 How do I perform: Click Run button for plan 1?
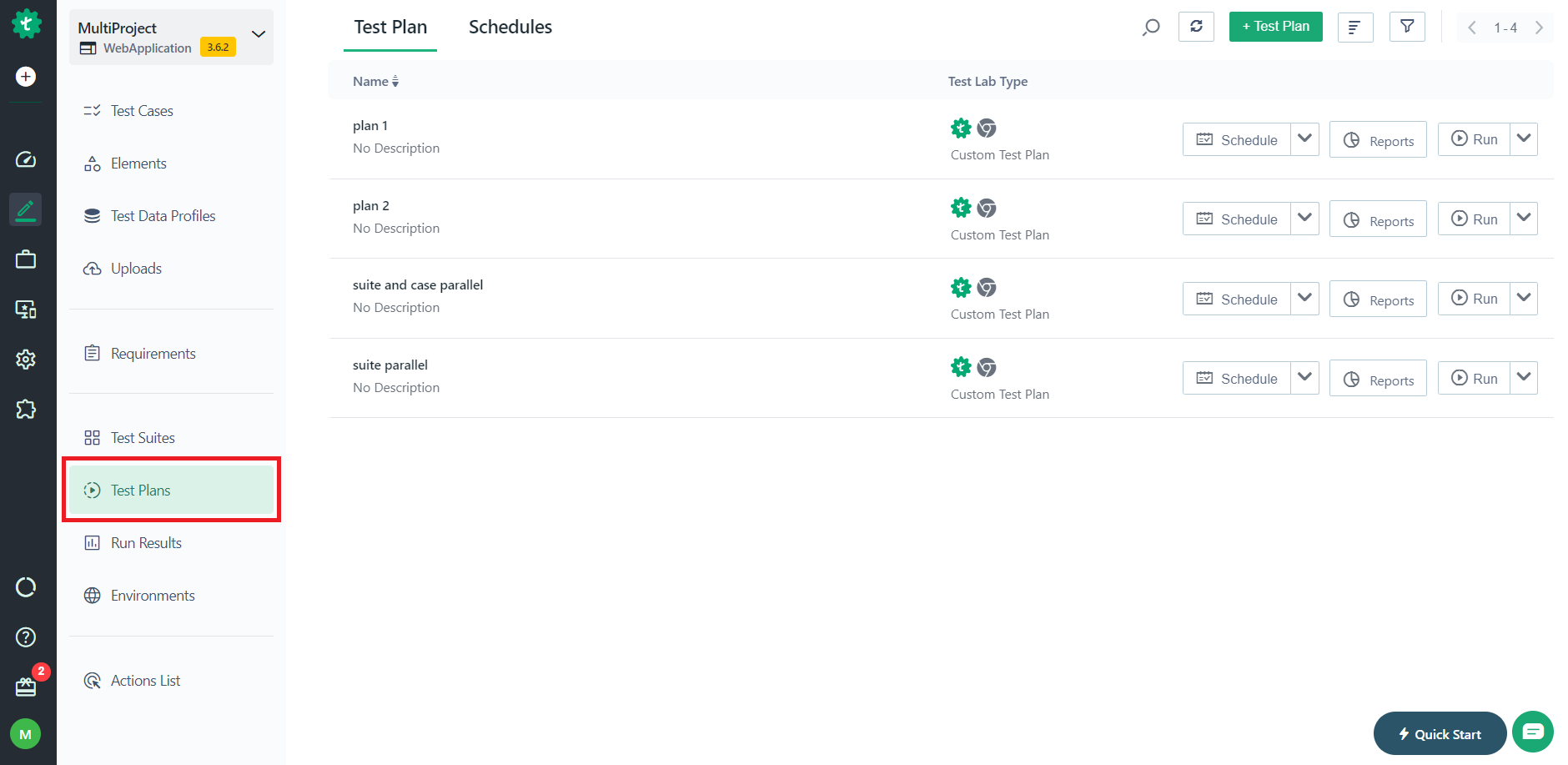pos(1474,139)
